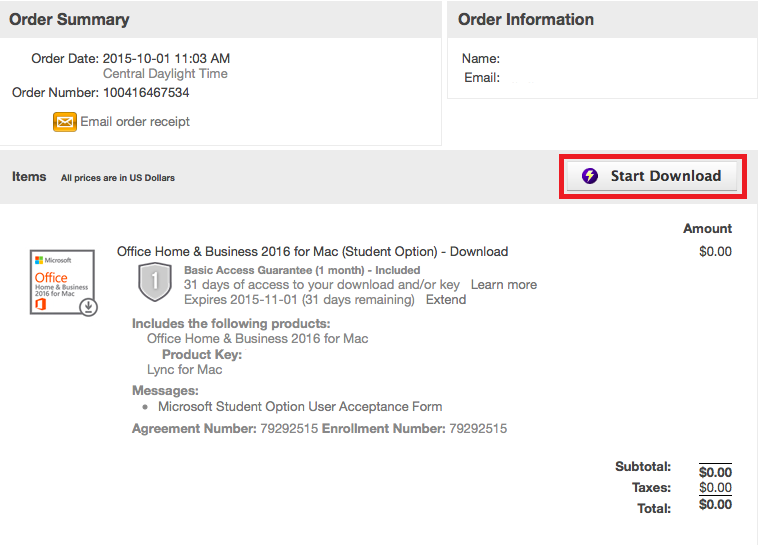Image resolution: width=762 pixels, height=545 pixels.
Task: Click the Name label in Order Information
Action: 481,58
